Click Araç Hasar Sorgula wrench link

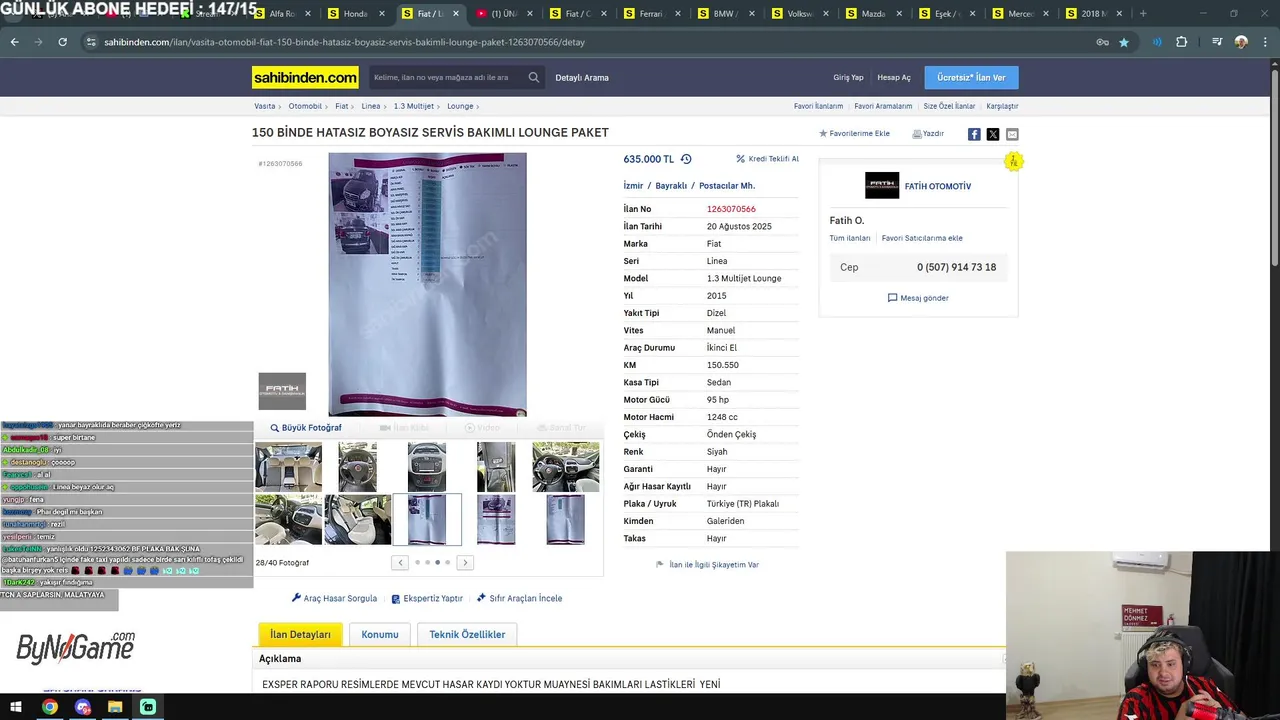tap(334, 598)
